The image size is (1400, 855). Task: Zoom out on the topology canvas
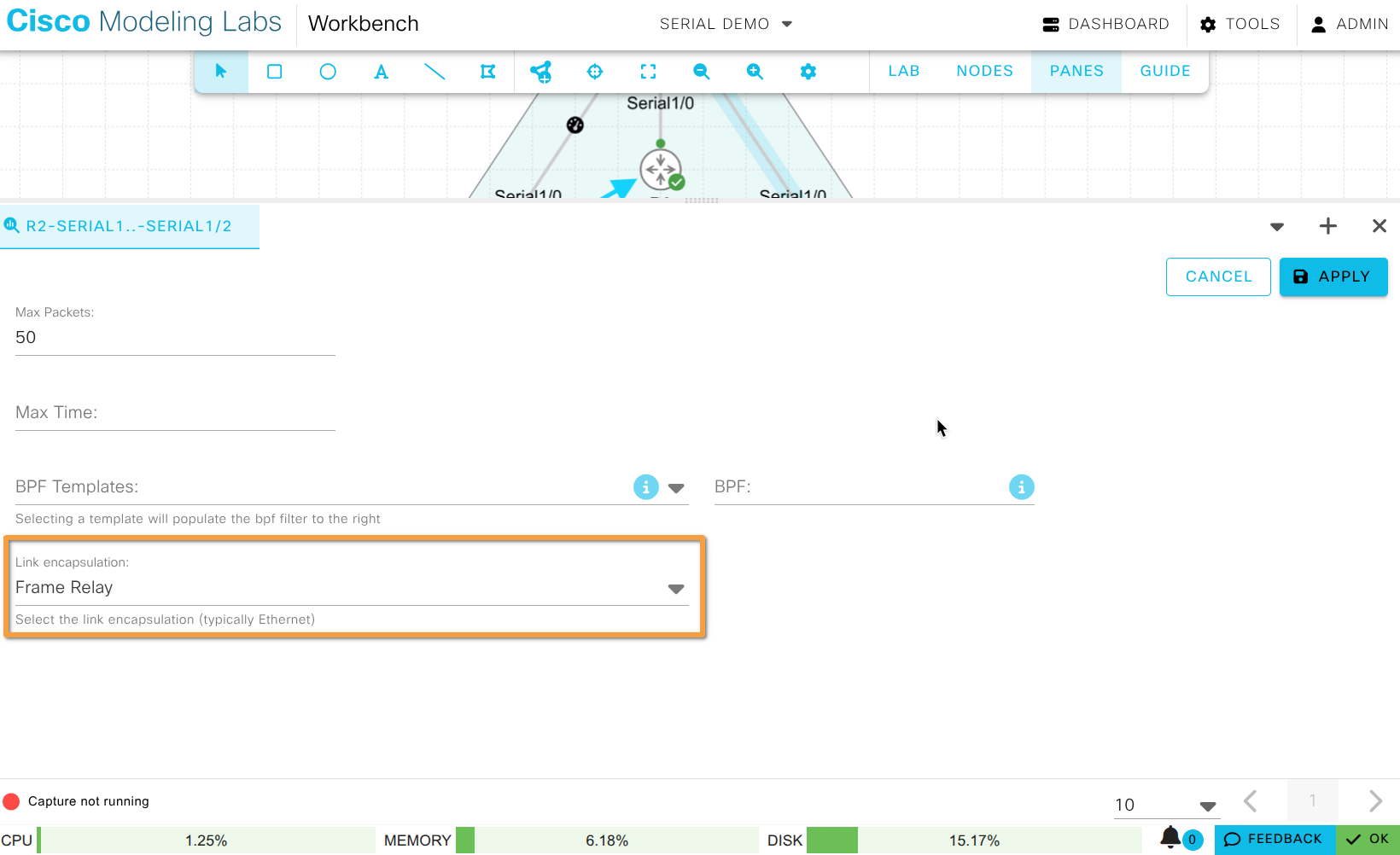(701, 72)
